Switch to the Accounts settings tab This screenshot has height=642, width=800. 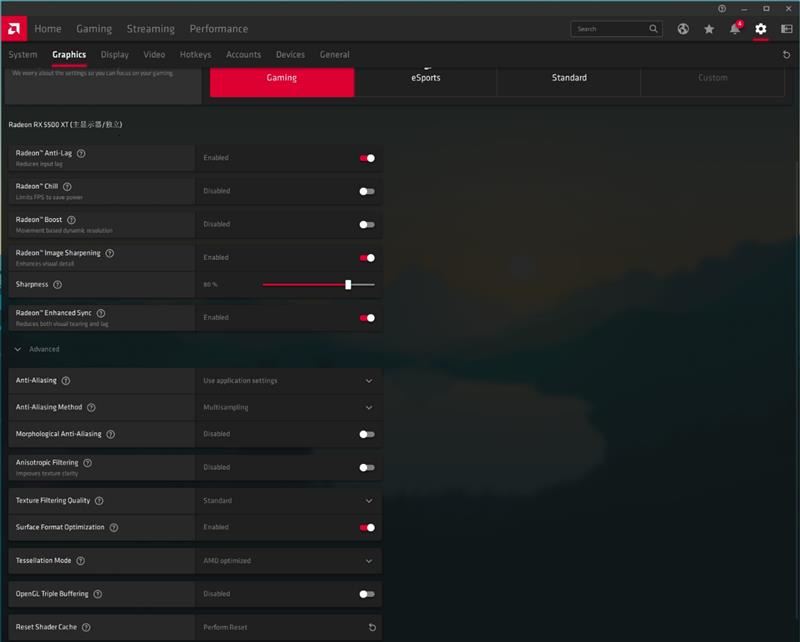click(x=243, y=55)
